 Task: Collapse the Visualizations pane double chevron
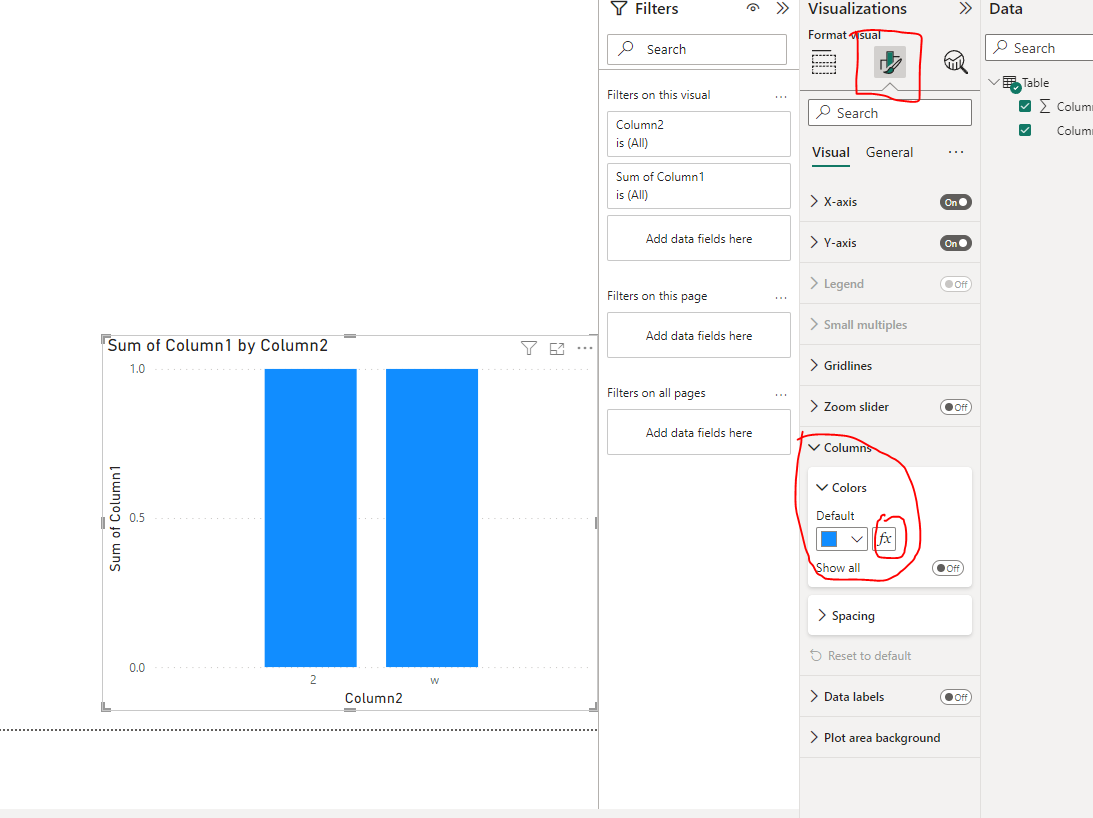tap(965, 8)
